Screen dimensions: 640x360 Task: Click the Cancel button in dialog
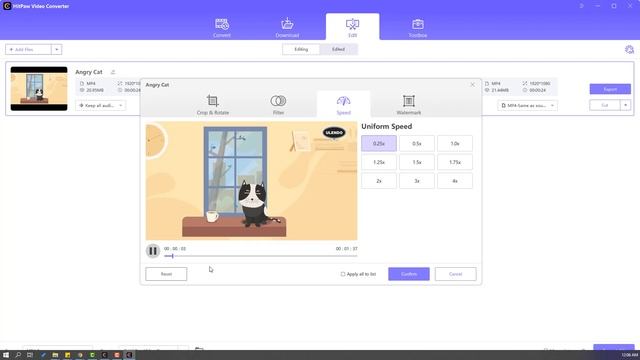click(456, 274)
